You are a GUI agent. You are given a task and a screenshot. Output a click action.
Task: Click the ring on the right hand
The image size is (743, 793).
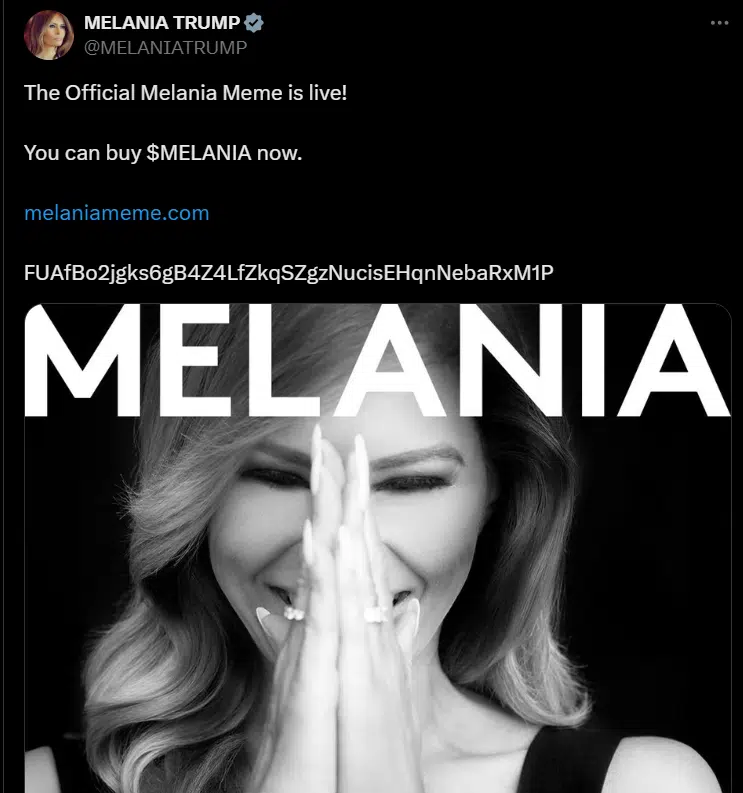(378, 613)
